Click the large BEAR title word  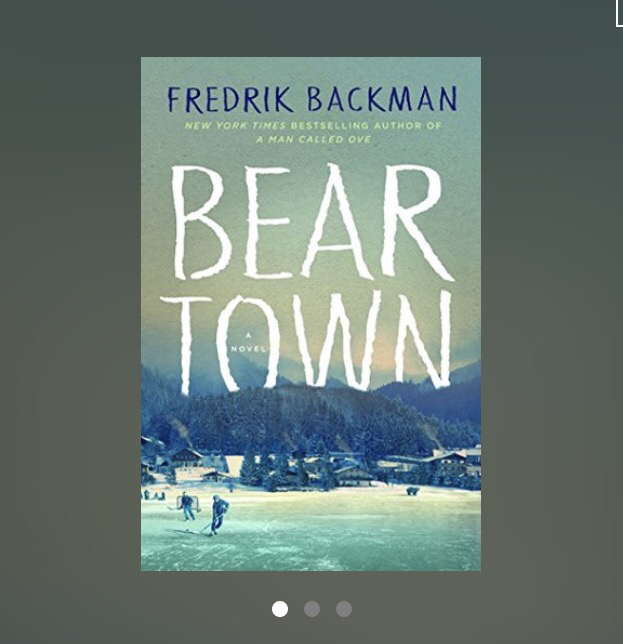tap(312, 222)
